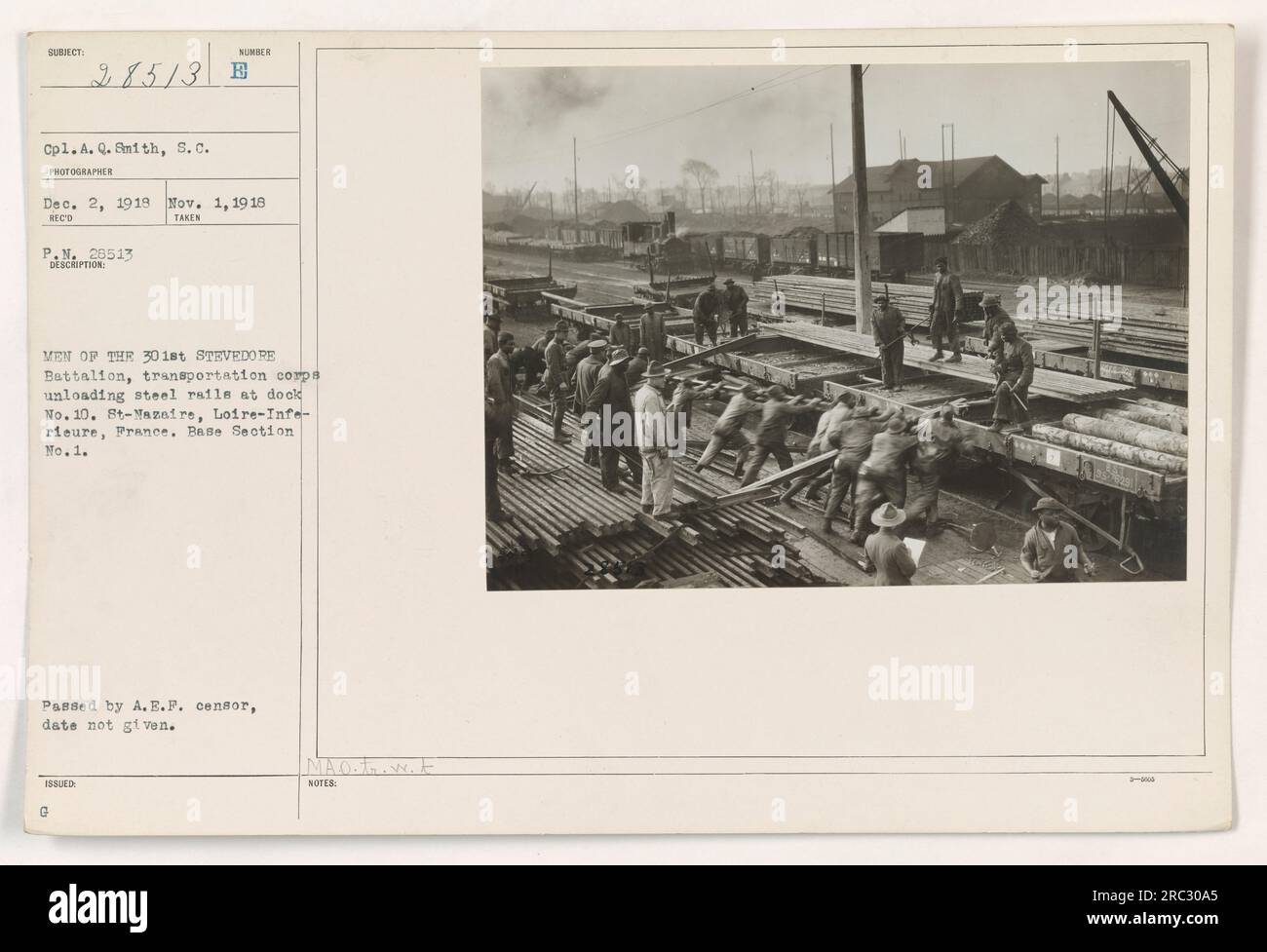Click the soldier holding a white paper
The image size is (1267, 952).
891,546
